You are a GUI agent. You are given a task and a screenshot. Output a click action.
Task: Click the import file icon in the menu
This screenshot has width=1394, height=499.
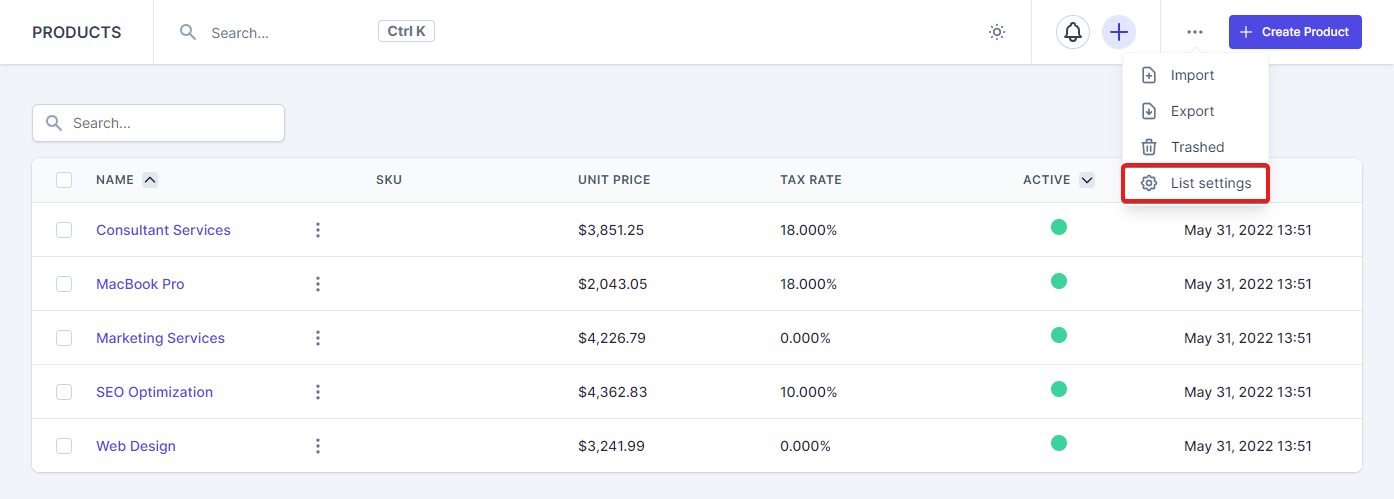point(1149,75)
